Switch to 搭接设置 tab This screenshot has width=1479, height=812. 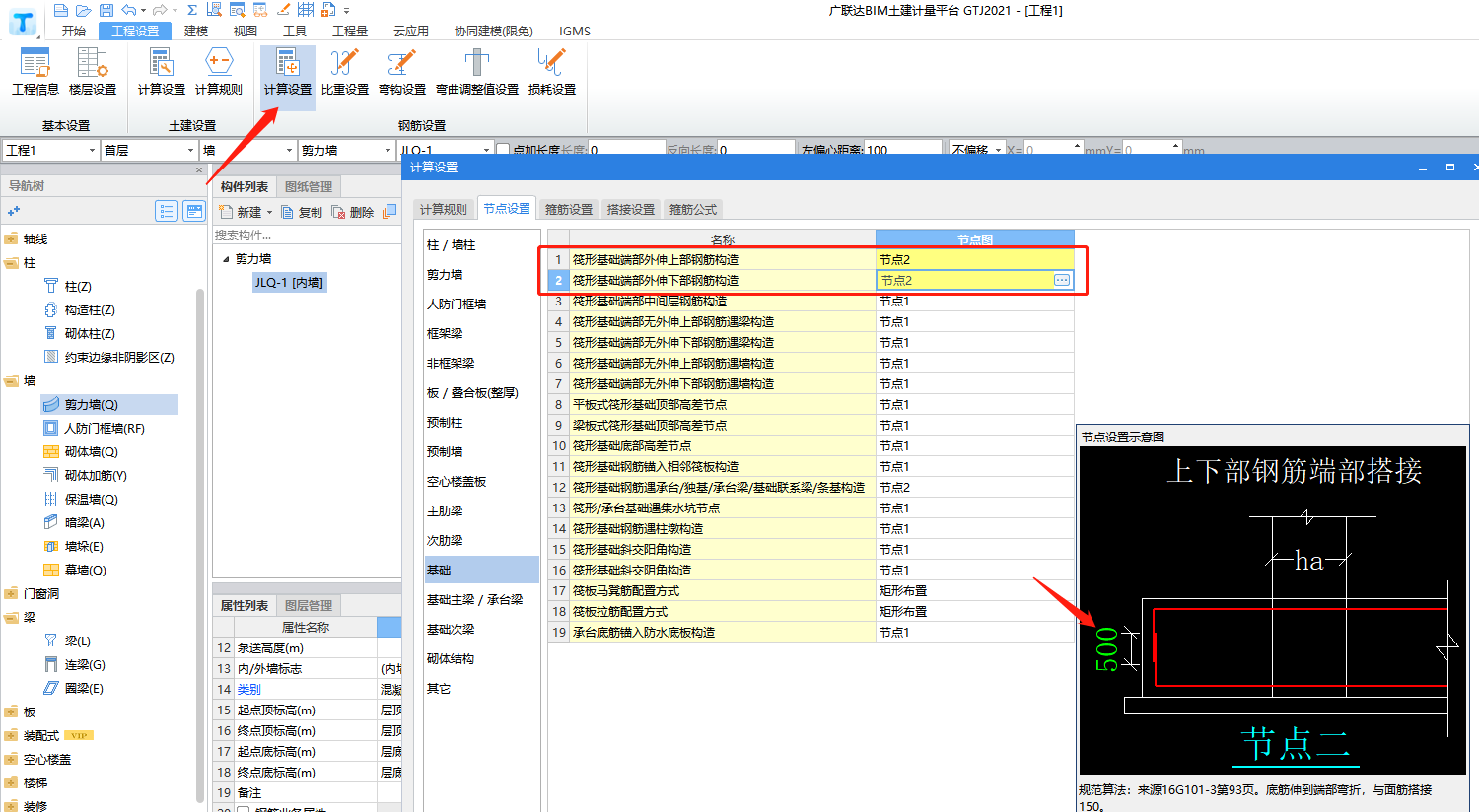tap(631, 209)
